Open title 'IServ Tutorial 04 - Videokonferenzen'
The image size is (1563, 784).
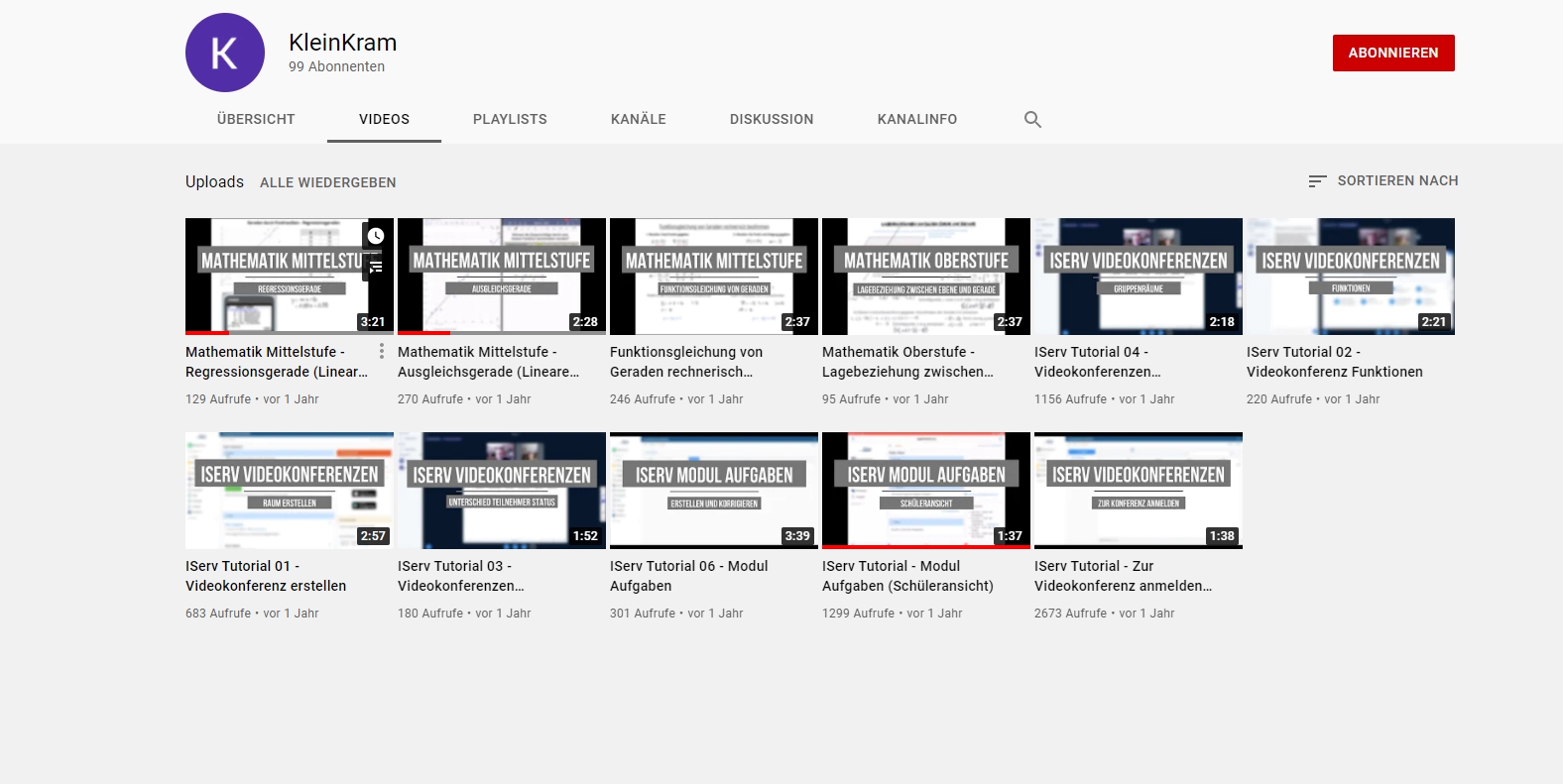(x=1098, y=362)
